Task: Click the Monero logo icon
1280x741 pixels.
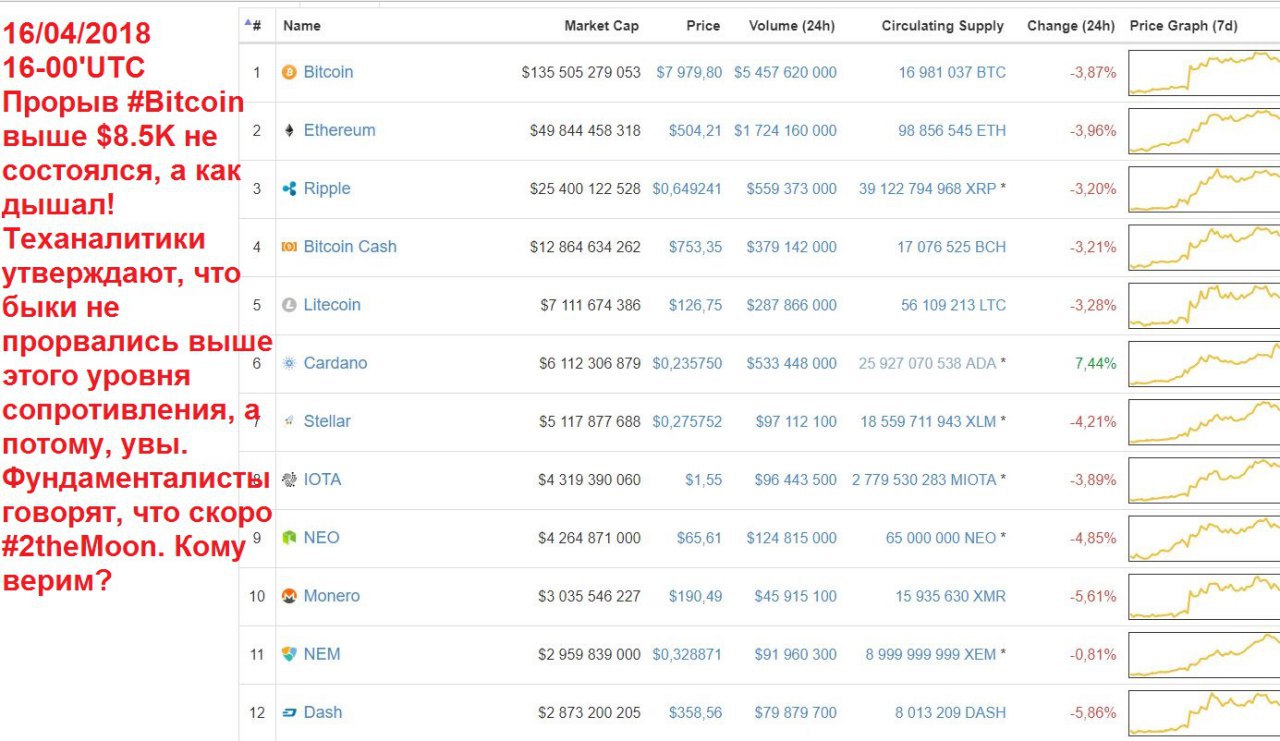Action: pos(289,596)
